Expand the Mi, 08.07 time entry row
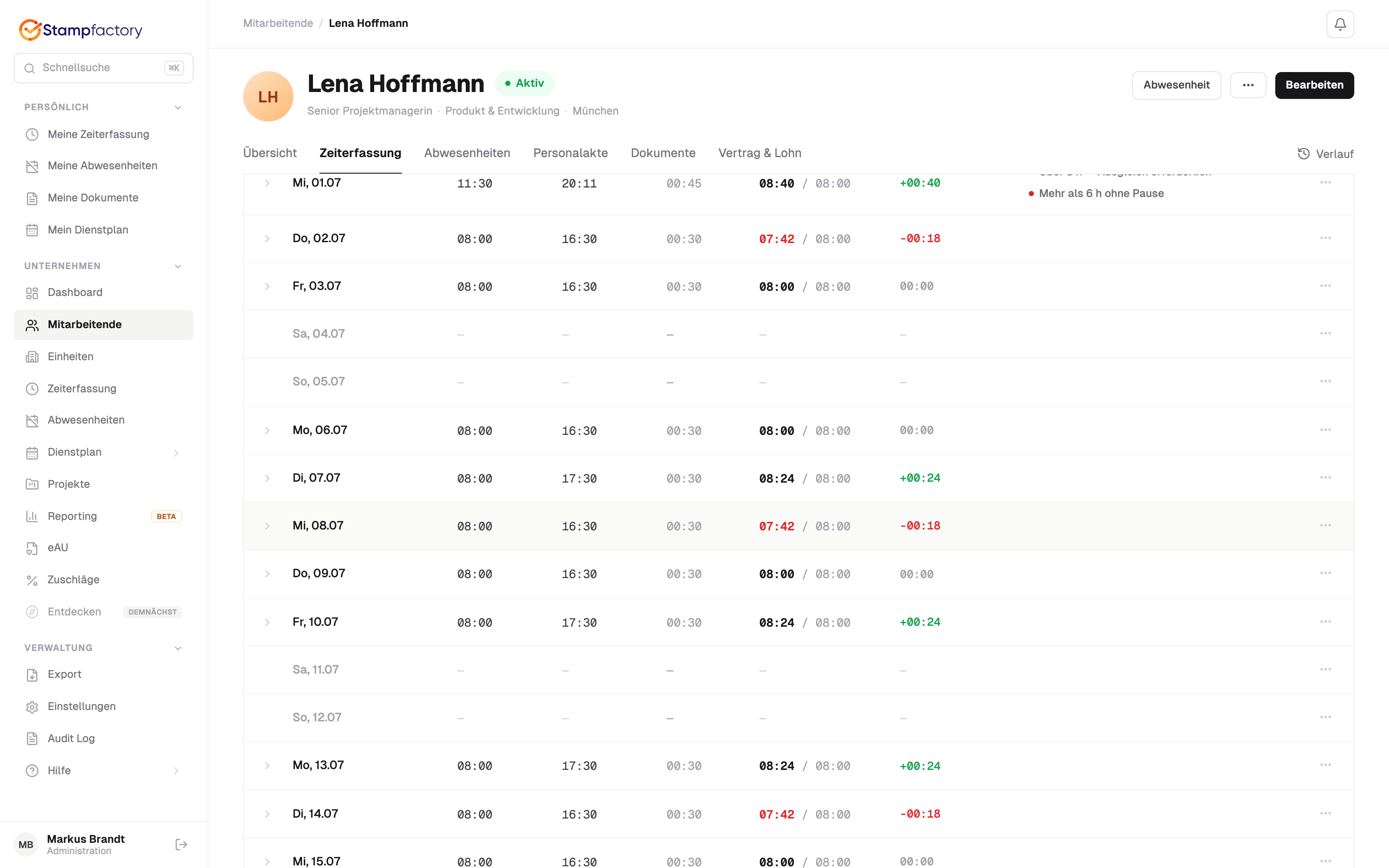The image size is (1389, 868). point(267,526)
